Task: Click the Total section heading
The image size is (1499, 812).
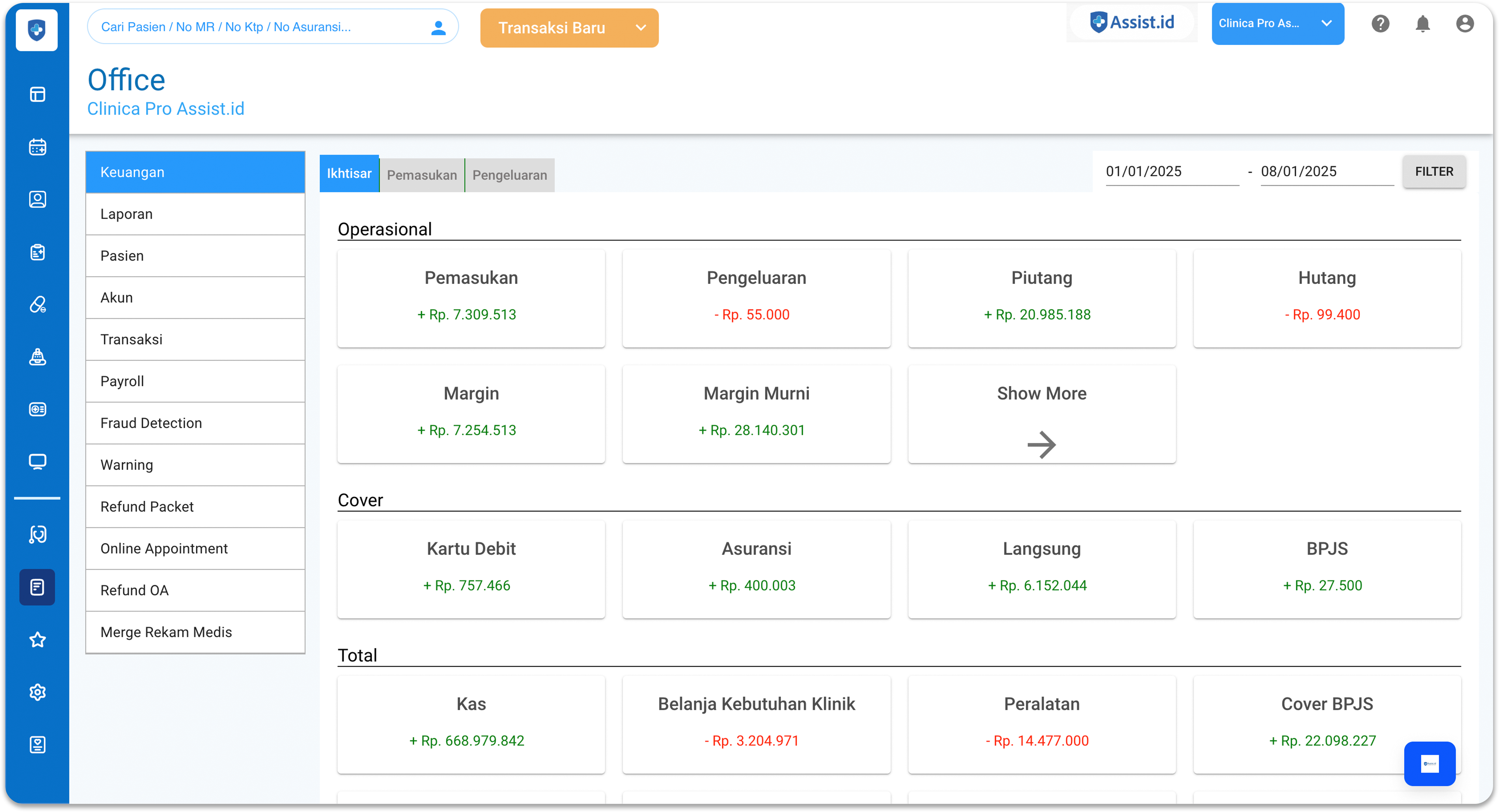Action: tap(357, 656)
